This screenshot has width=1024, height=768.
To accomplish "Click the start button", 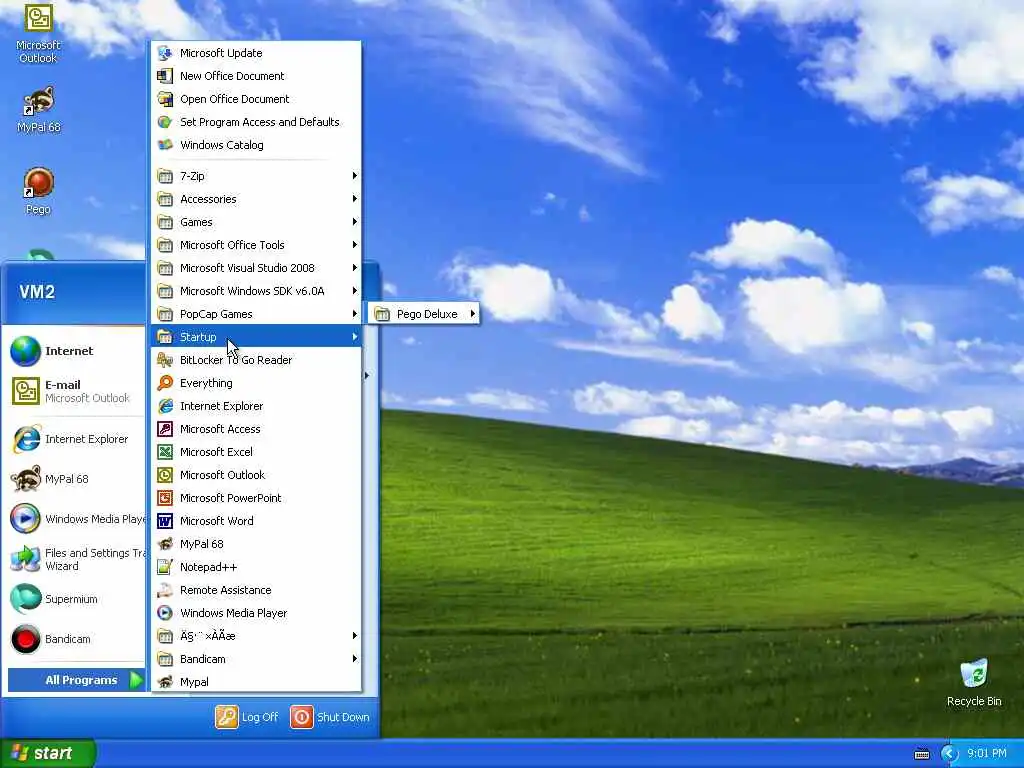I will tap(48, 753).
